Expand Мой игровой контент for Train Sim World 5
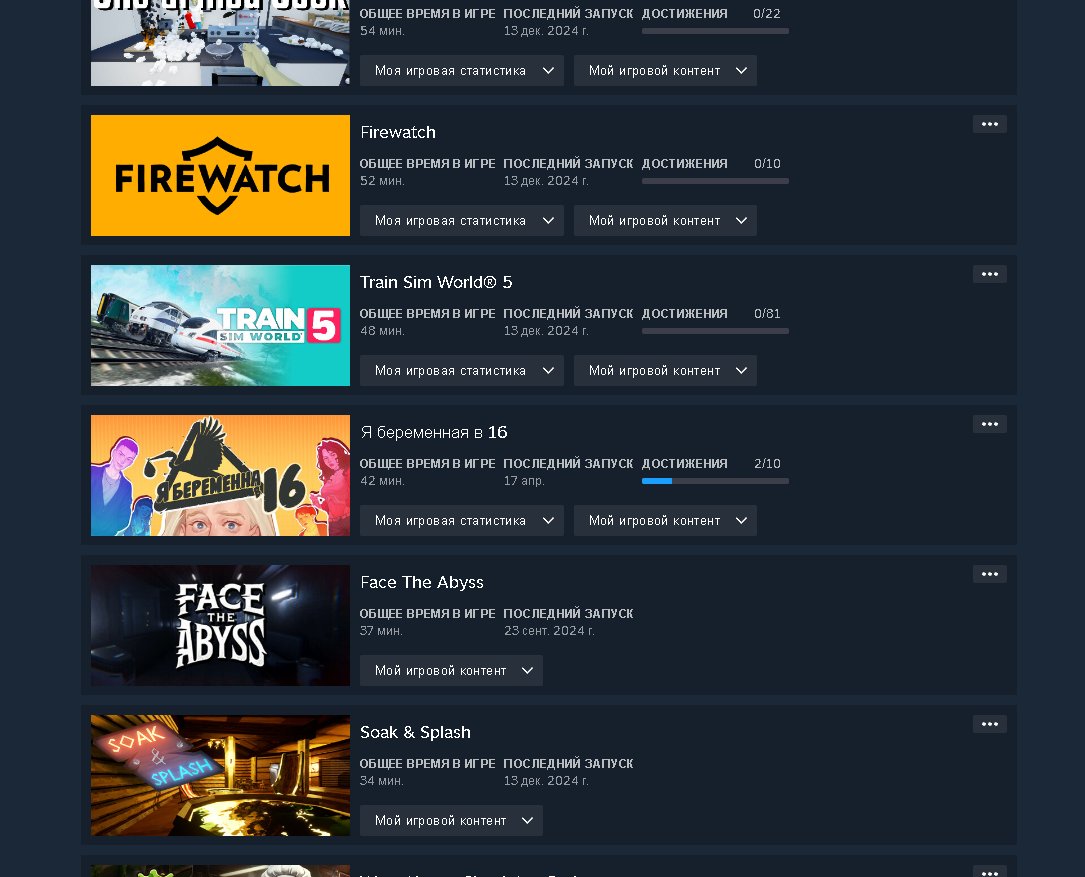Screen dimensions: 1085x877 pyautogui.click(x=665, y=371)
